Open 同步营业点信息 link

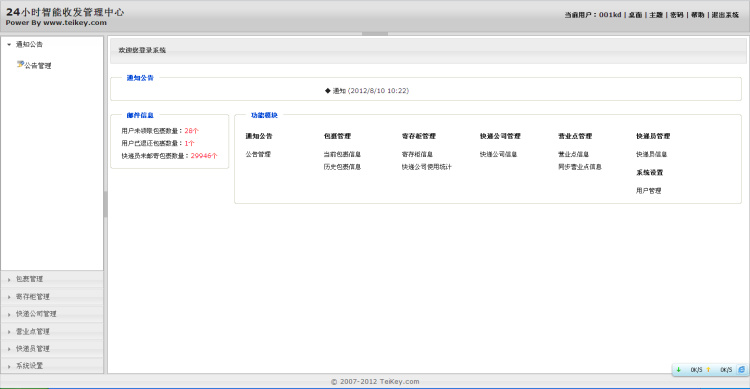579,167
